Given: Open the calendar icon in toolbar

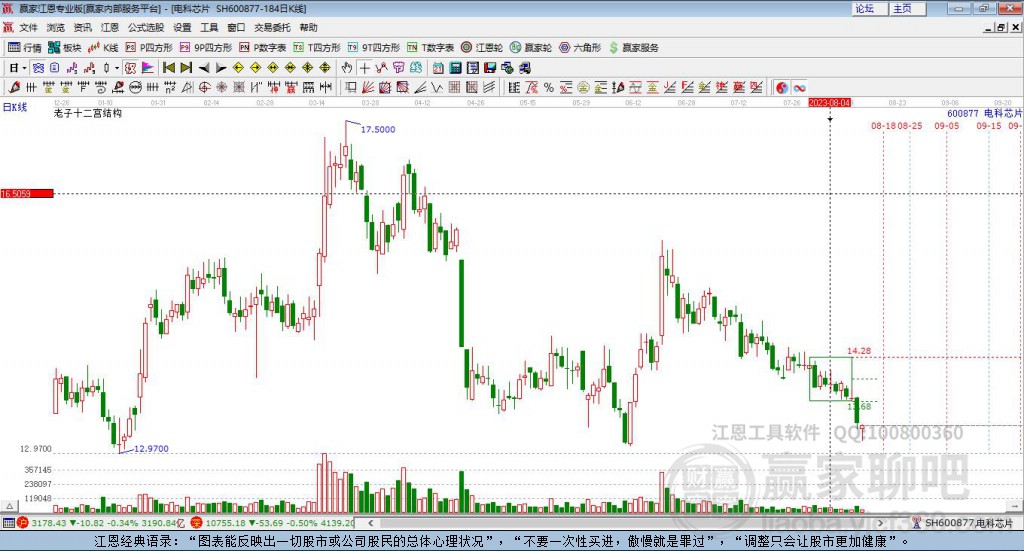Looking at the screenshot, I should pyautogui.click(x=438, y=68).
